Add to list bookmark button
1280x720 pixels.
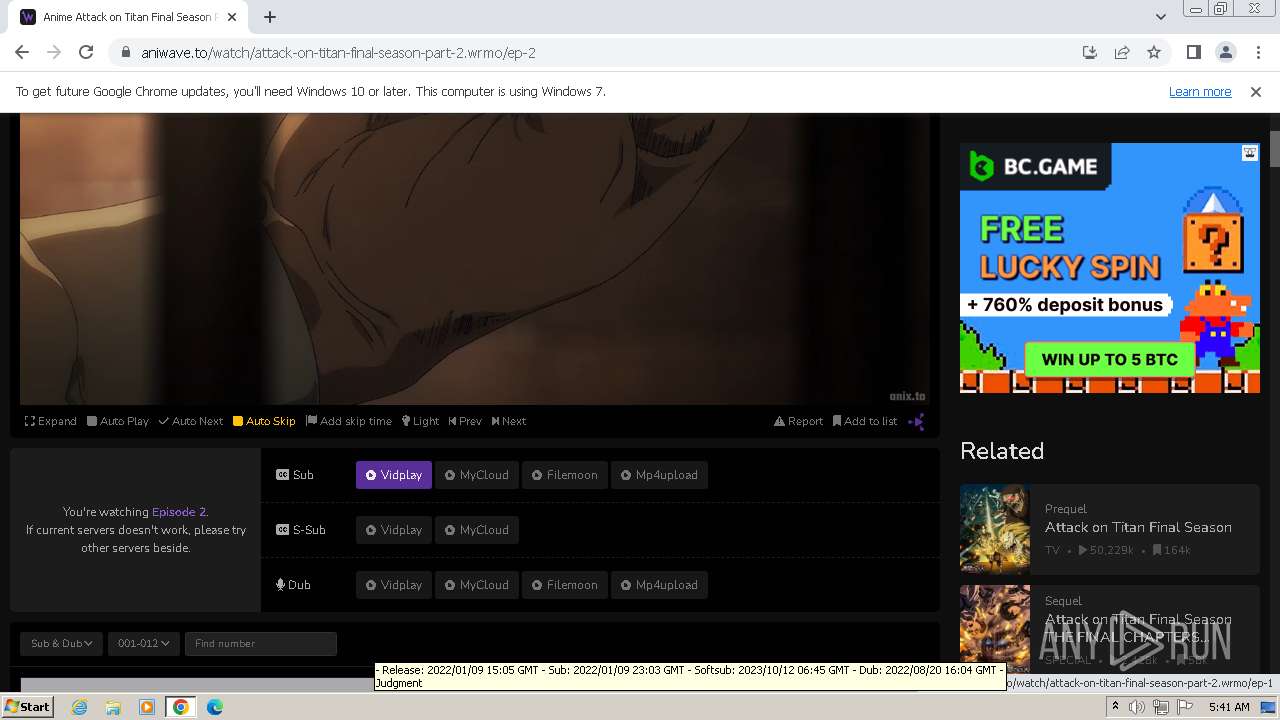[x=865, y=421]
